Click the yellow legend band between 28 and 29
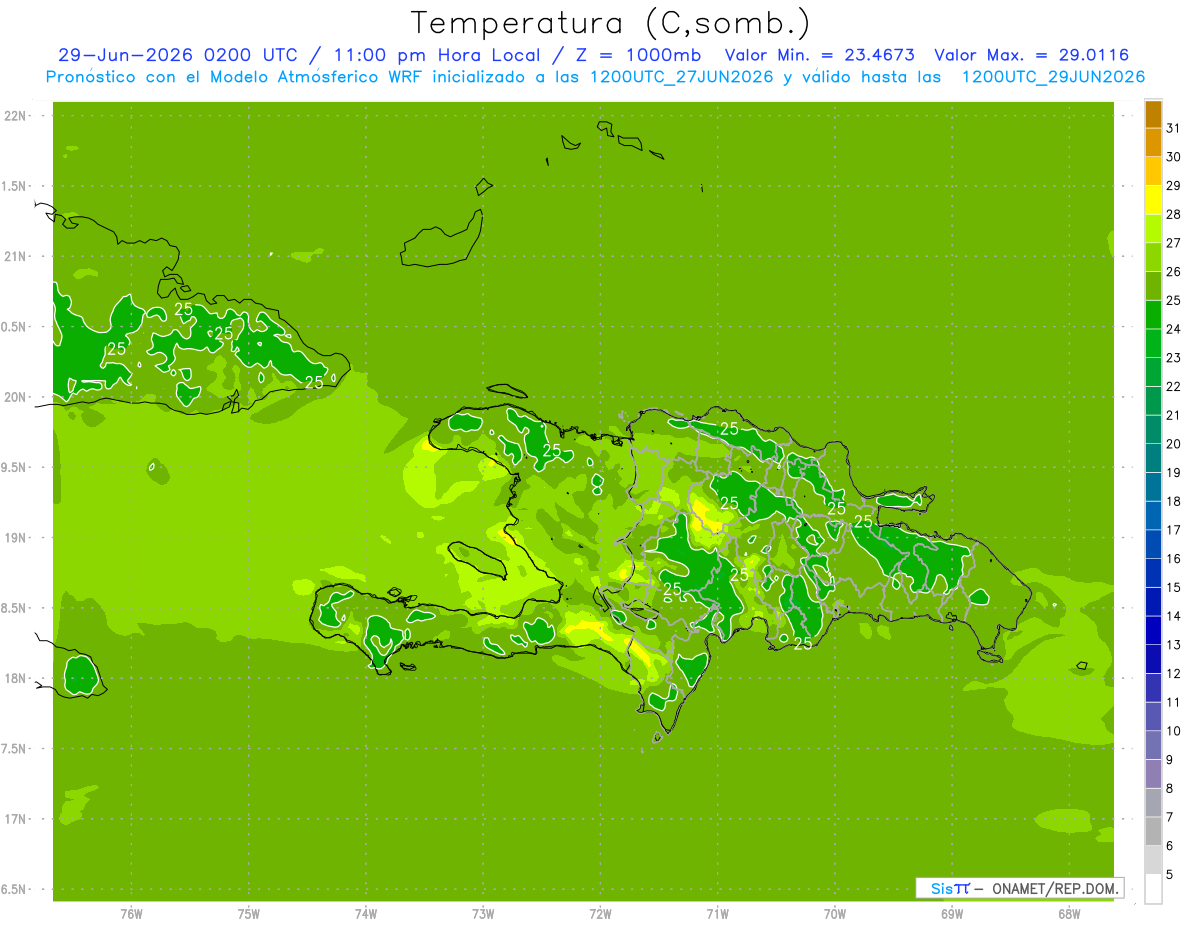This screenshot has width=1200, height=927. [x=1153, y=199]
